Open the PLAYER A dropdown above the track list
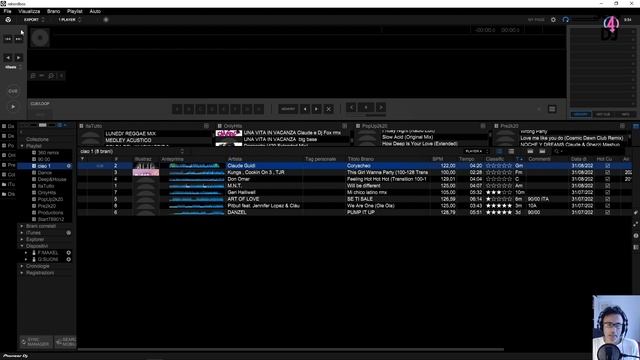640x360 pixels. coord(476,151)
